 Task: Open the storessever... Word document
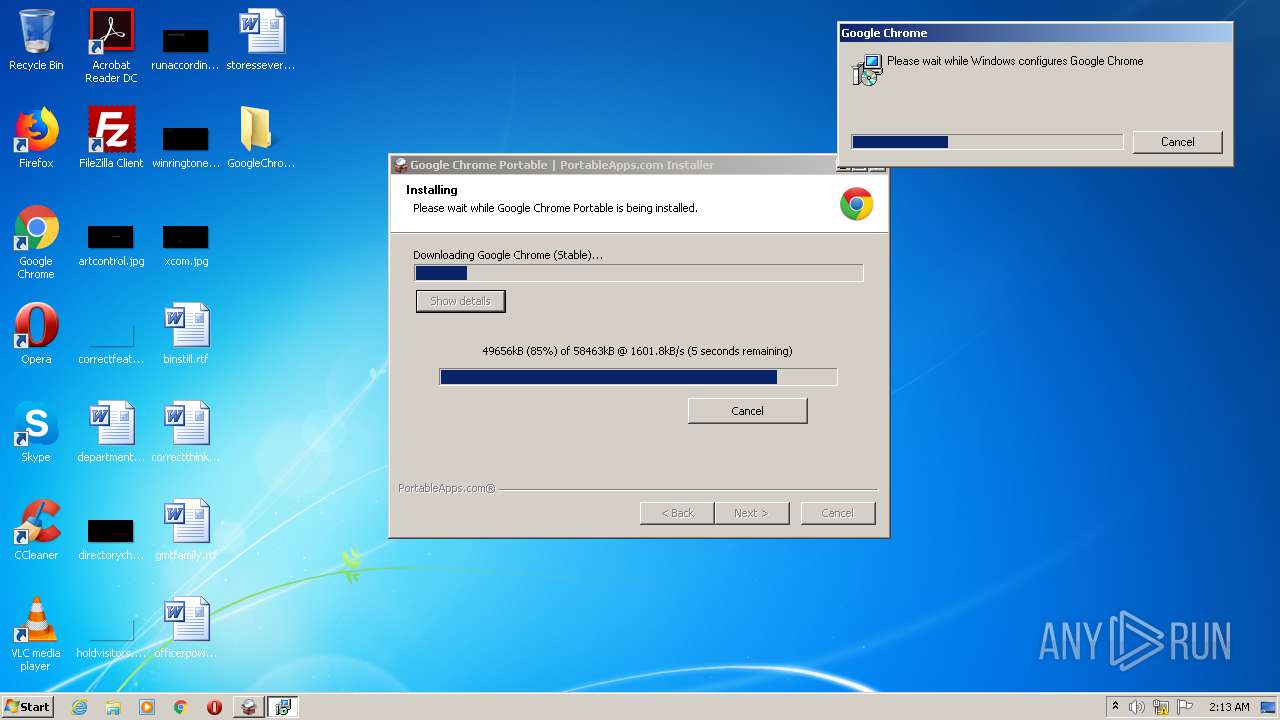pos(261,41)
